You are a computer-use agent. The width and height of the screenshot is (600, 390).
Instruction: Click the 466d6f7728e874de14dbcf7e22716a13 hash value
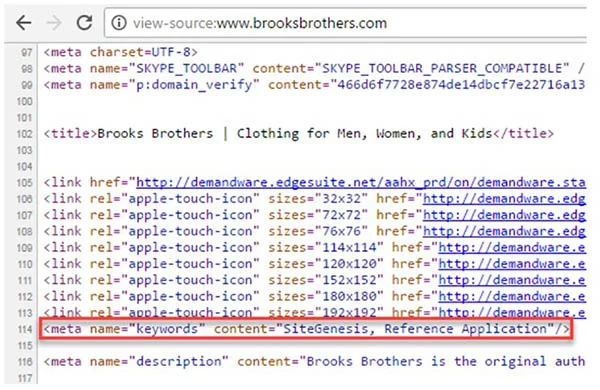click(x=461, y=85)
